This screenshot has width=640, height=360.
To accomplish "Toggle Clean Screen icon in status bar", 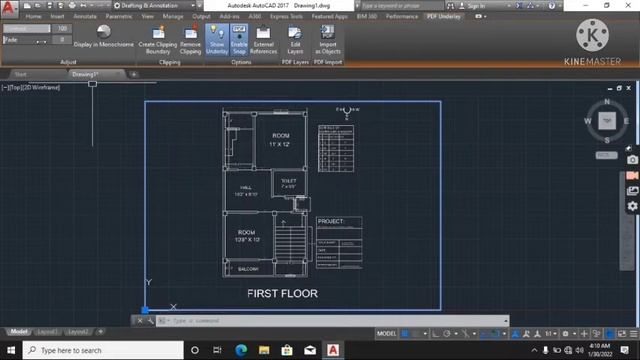I will pyautogui.click(x=622, y=333).
